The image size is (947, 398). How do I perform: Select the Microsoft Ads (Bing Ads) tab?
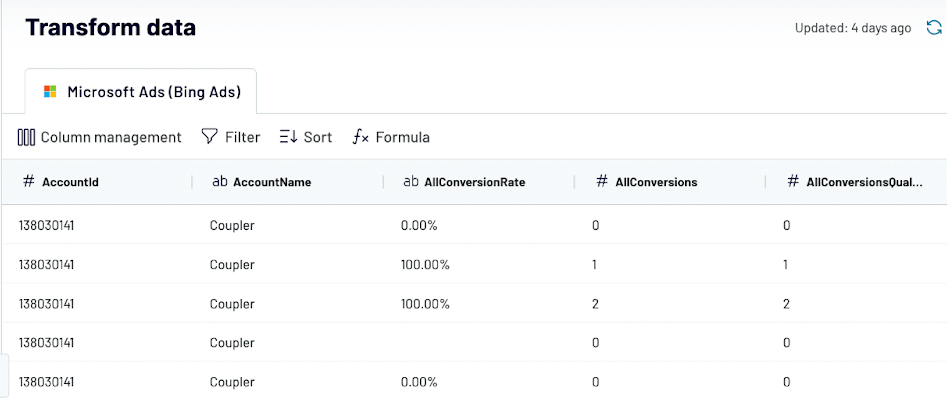[141, 91]
